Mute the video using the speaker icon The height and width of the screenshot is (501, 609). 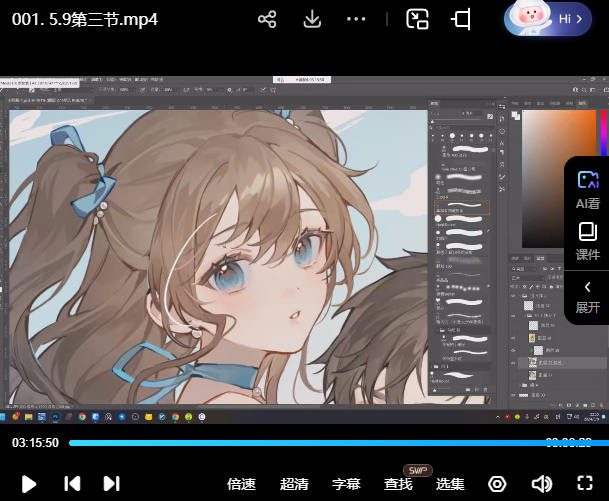tap(541, 484)
